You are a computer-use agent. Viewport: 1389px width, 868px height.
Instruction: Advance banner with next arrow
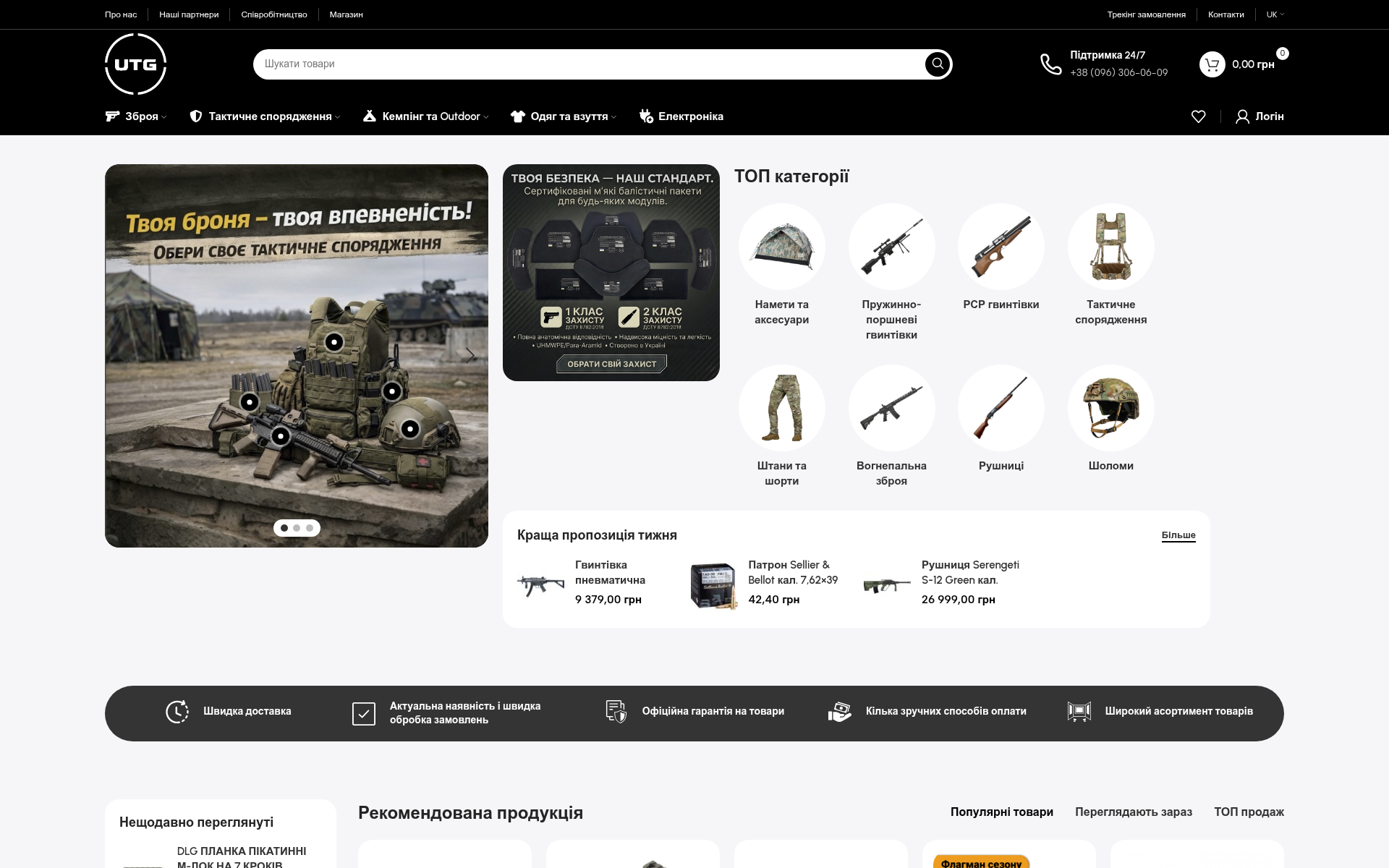[470, 355]
